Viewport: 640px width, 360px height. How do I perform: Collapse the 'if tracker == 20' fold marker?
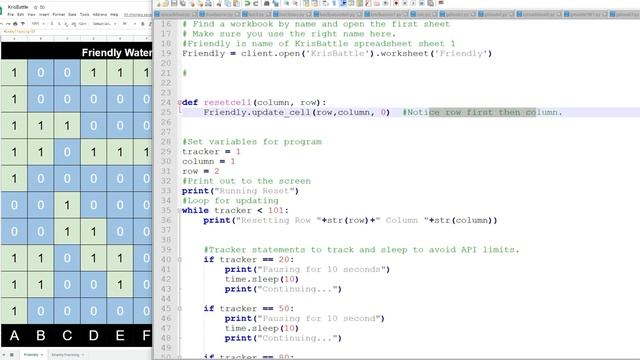click(x=180, y=260)
